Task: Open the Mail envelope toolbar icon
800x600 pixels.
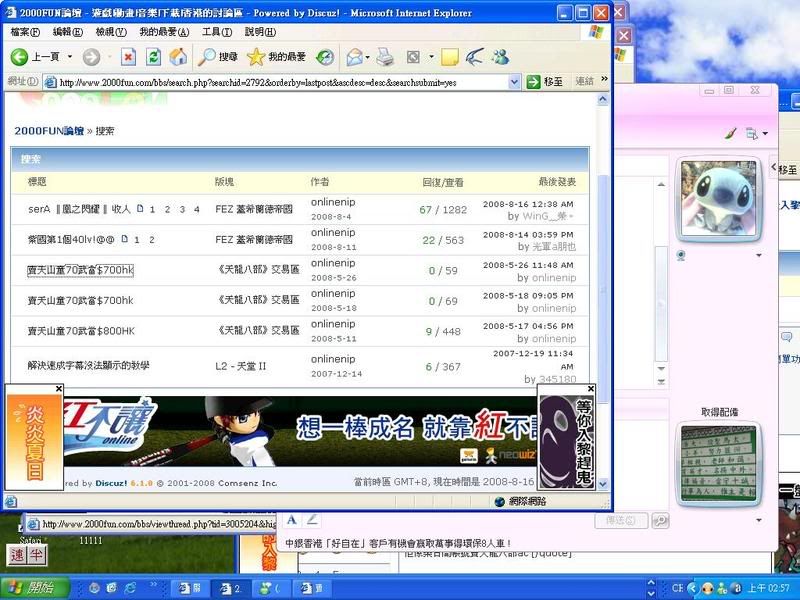Action: (354, 57)
